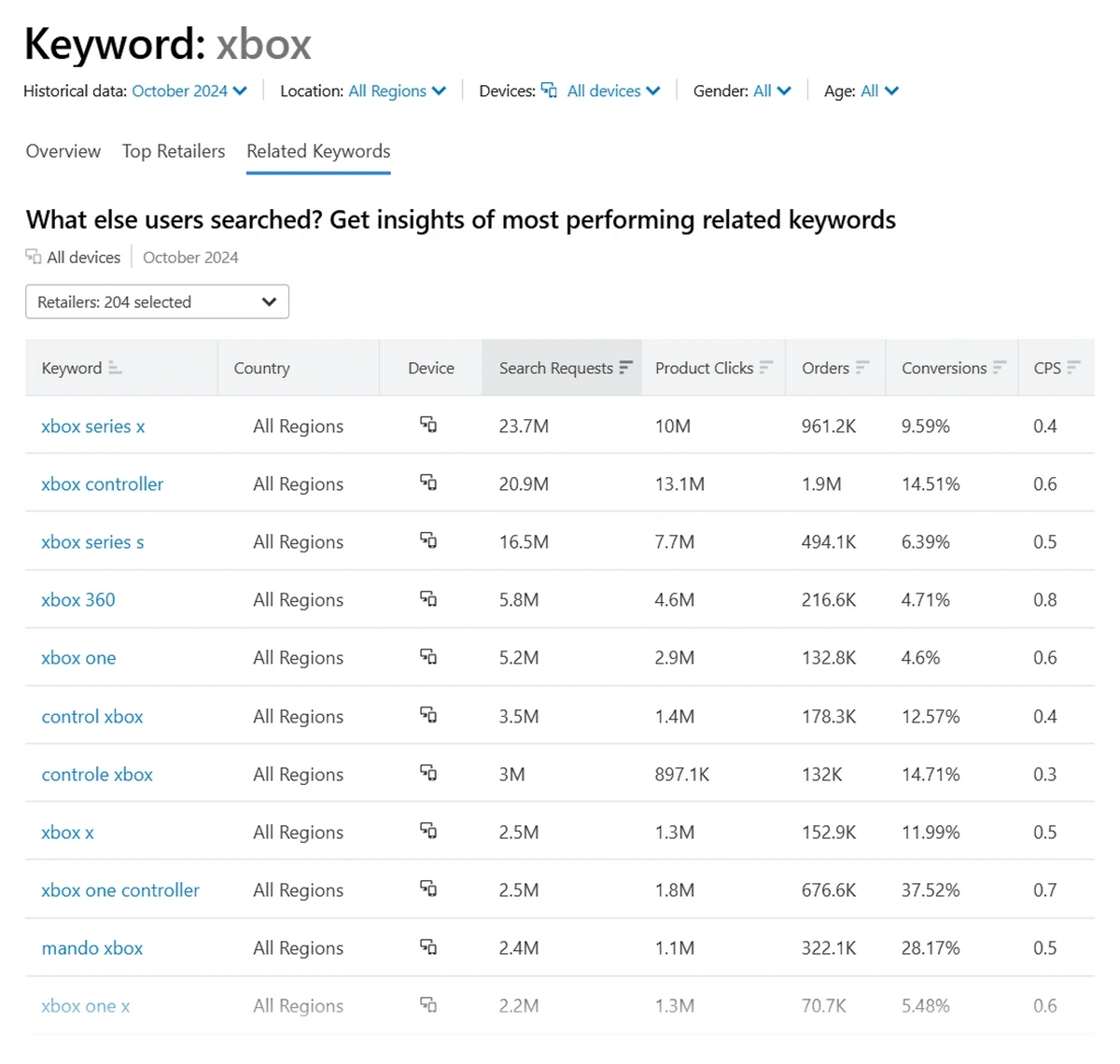This screenshot has width=1120, height=1064.
Task: Expand Retailers 204 selected dropdown
Action: 157,301
